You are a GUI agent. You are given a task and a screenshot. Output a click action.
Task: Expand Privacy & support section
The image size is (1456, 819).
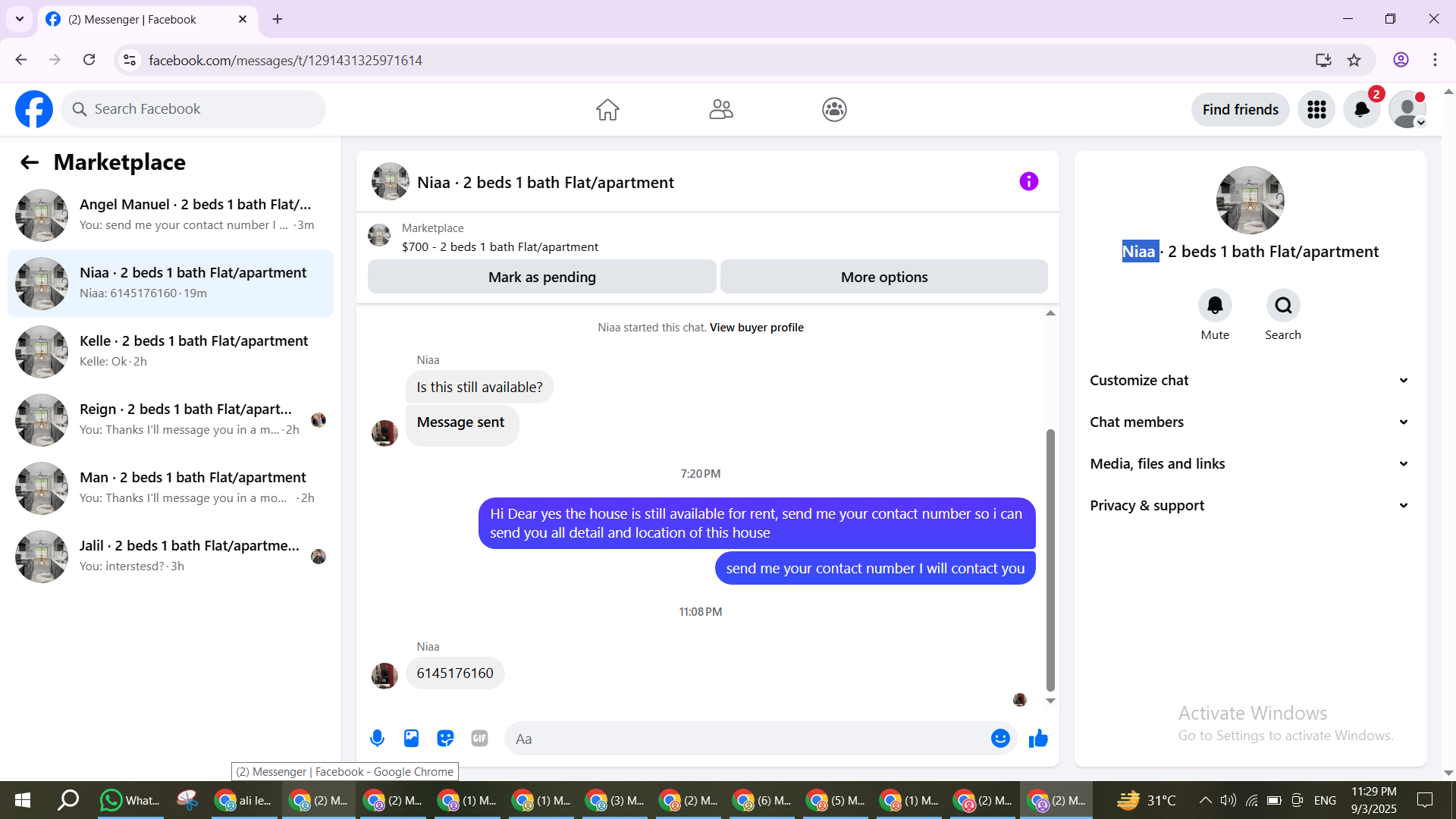[x=1250, y=506]
